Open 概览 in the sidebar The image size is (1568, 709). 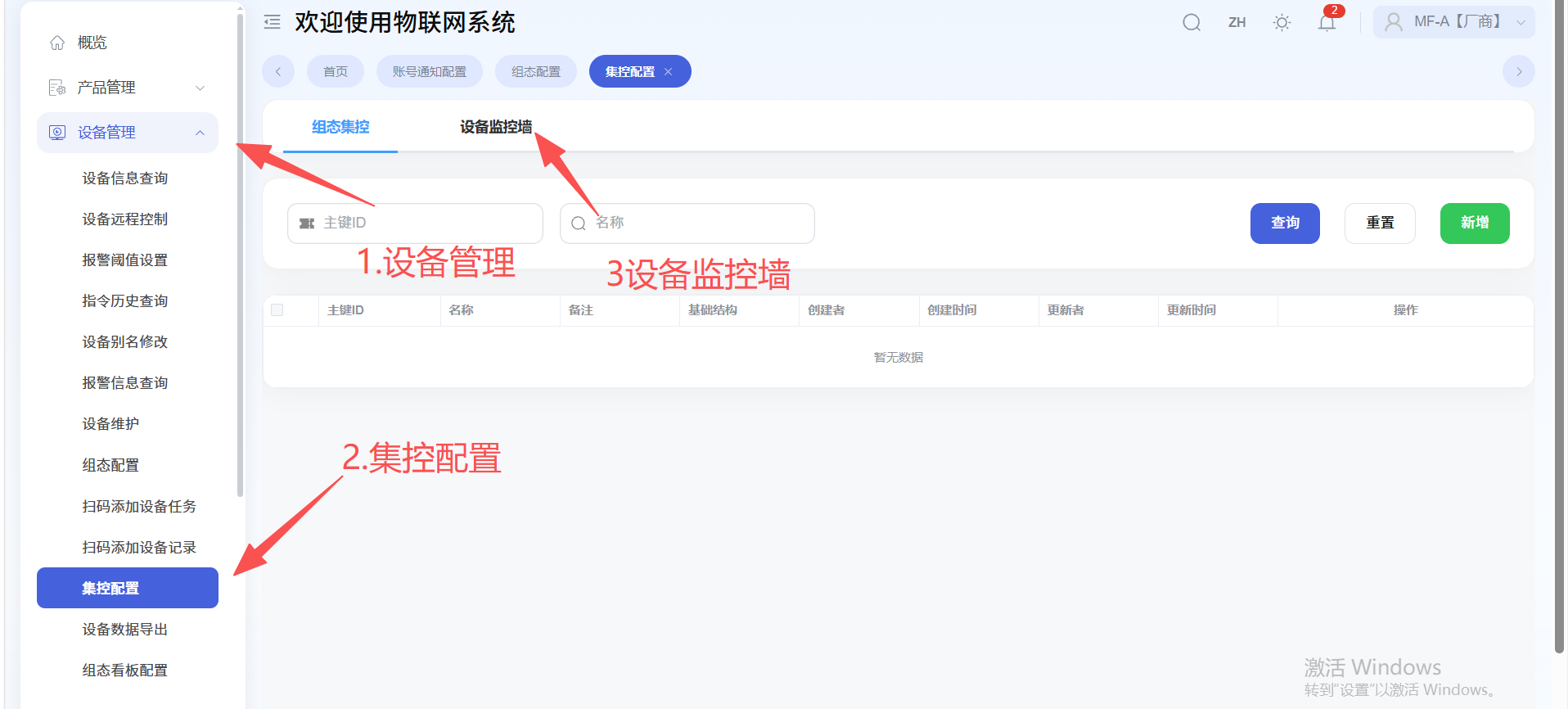tap(128, 43)
